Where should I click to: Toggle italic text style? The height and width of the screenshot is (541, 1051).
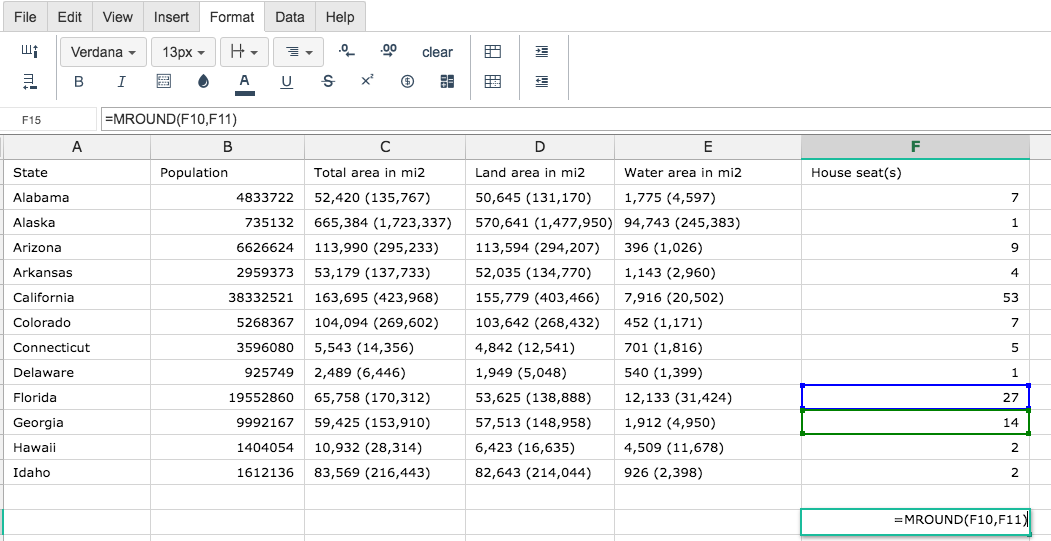[x=121, y=82]
